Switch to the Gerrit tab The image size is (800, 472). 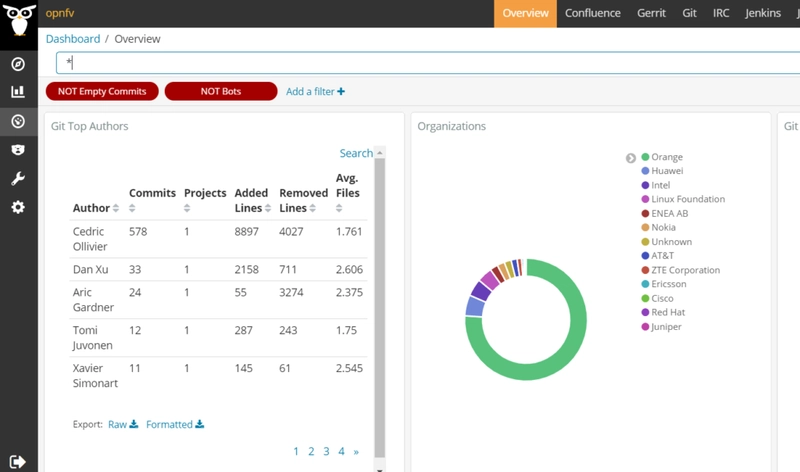pos(651,13)
